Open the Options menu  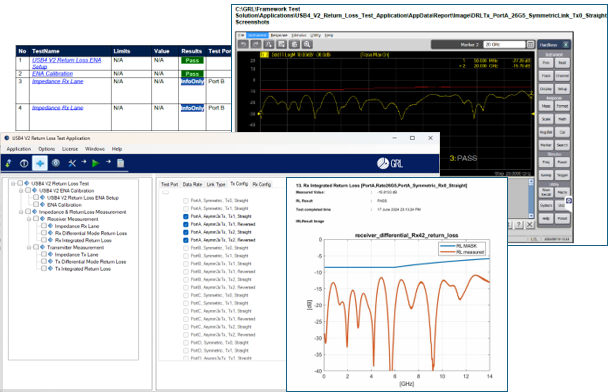click(x=46, y=149)
